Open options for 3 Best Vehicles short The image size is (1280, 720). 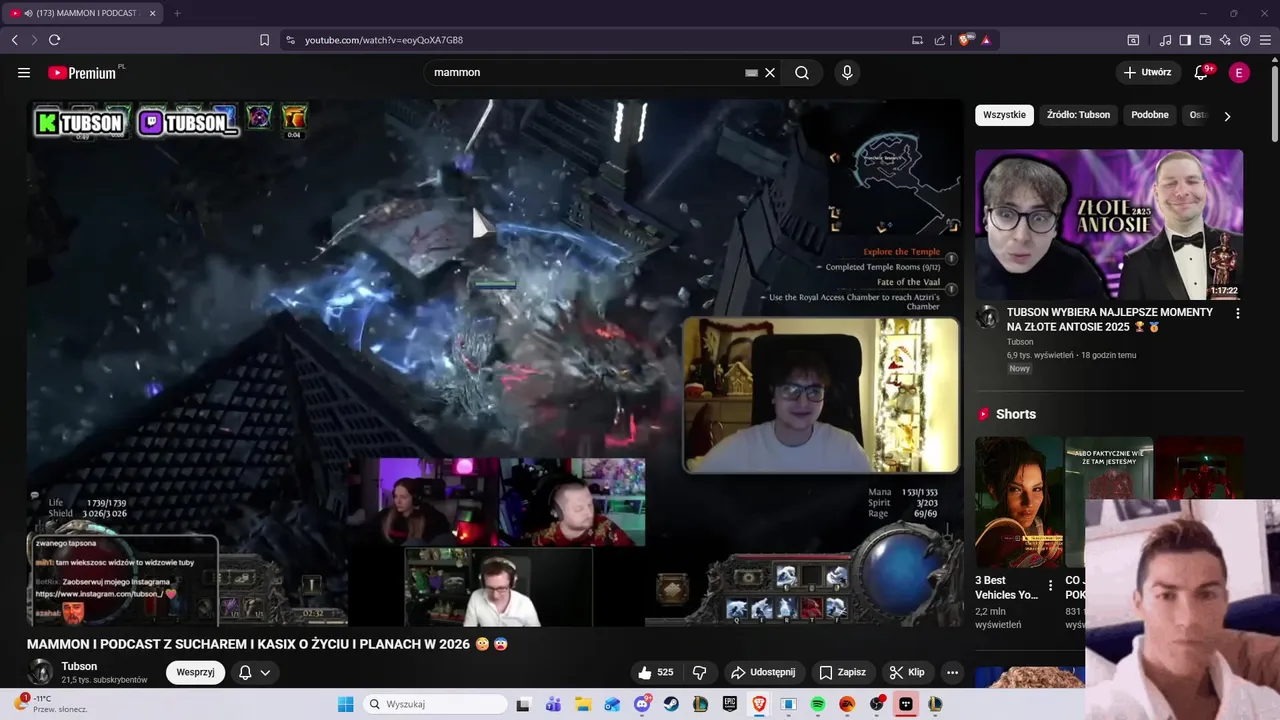pyautogui.click(x=1050, y=585)
